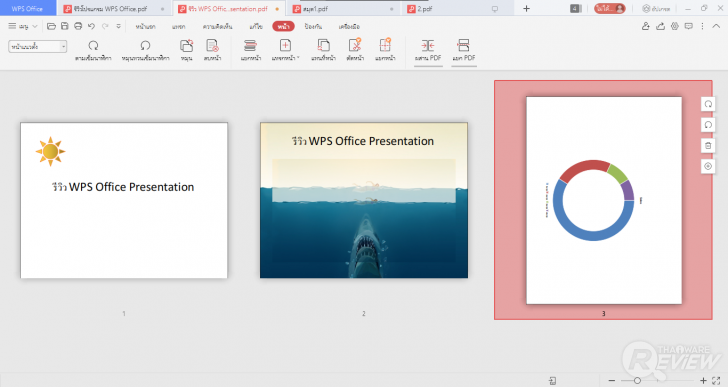Image resolution: width=728 pixels, height=387 pixels.
Task: Click the Rotate (หมุน) pages icon
Action: (186, 45)
